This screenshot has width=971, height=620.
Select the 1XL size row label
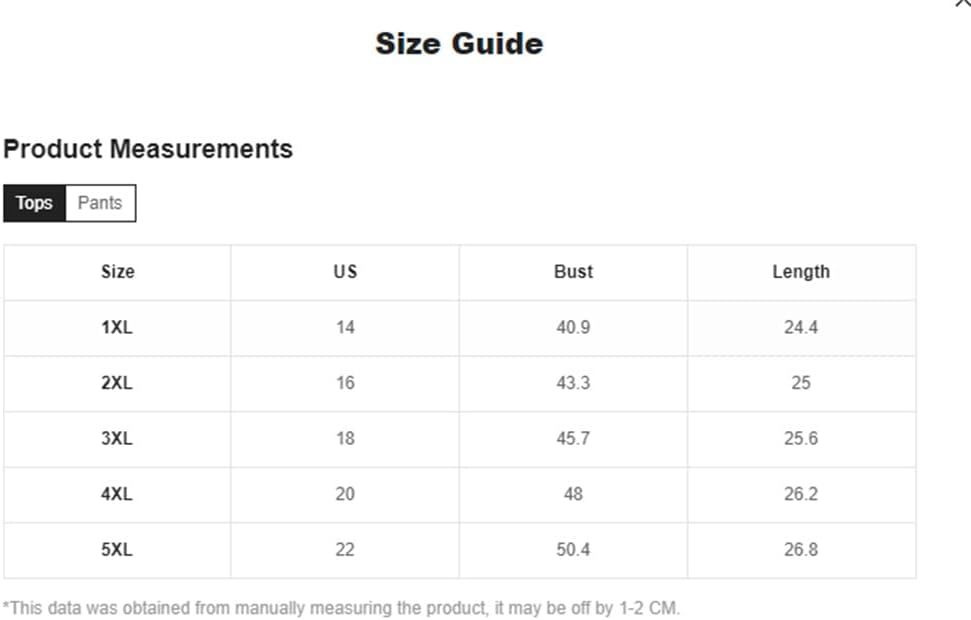point(118,328)
